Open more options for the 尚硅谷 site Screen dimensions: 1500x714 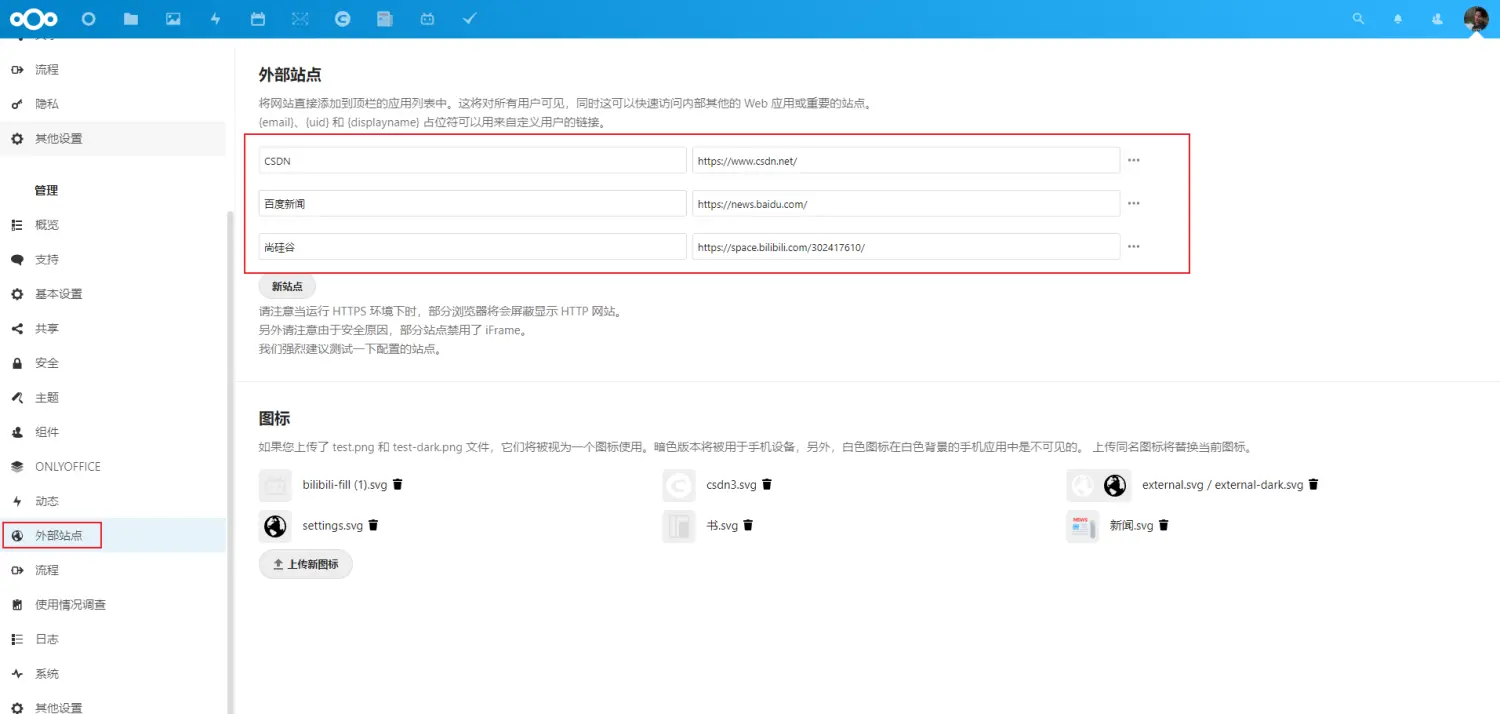click(1134, 246)
